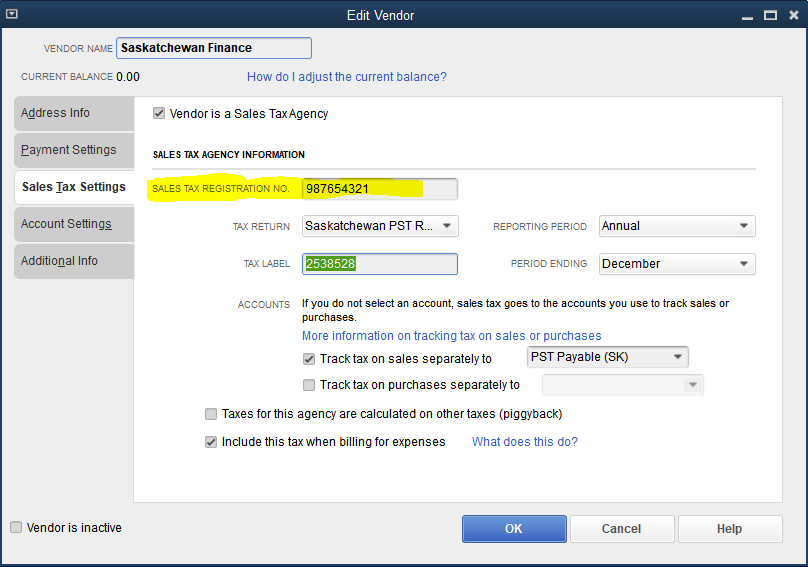Screen dimensions: 808x567
Task: Switch to the Address Info tab
Action: pyautogui.click(x=74, y=113)
